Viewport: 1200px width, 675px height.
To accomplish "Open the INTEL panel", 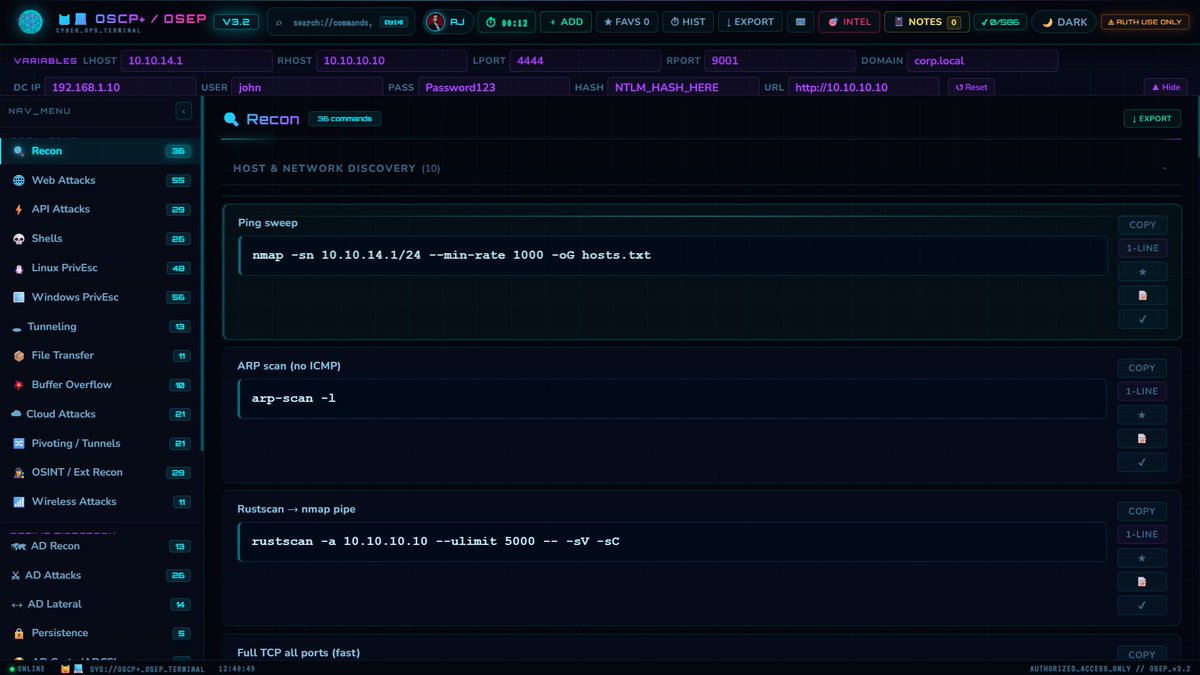I will coord(849,22).
